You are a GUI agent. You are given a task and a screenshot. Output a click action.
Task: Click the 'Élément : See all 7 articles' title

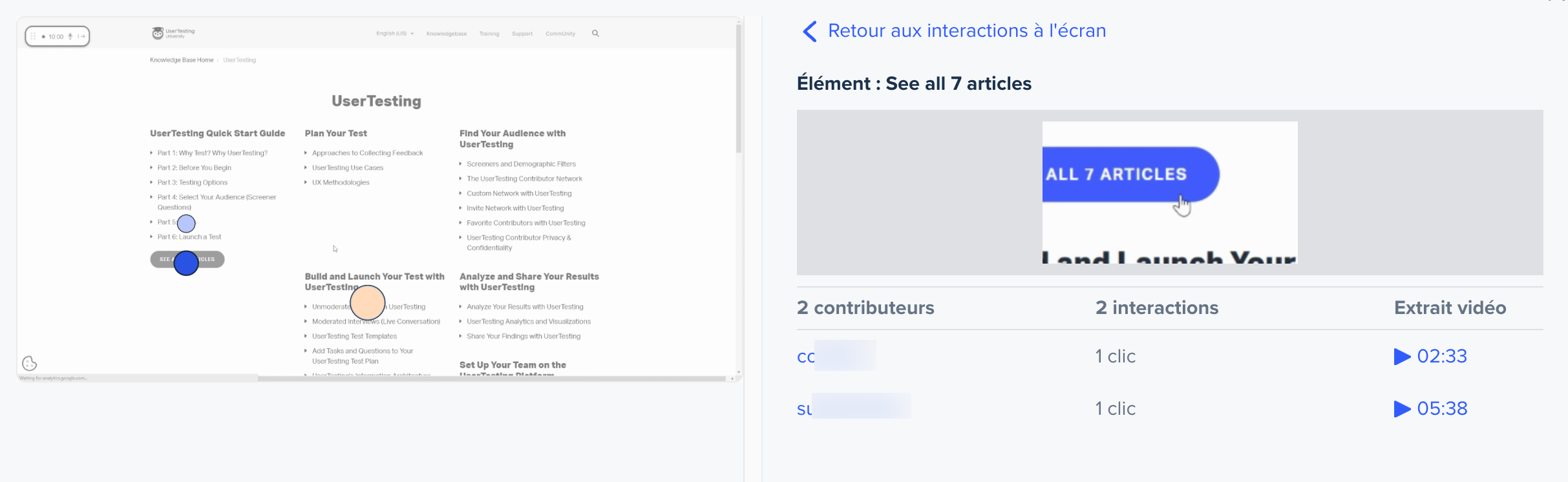pos(914,83)
